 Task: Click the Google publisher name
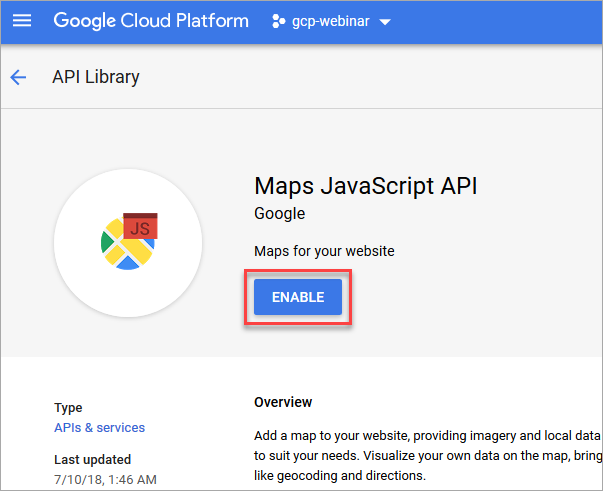280,214
